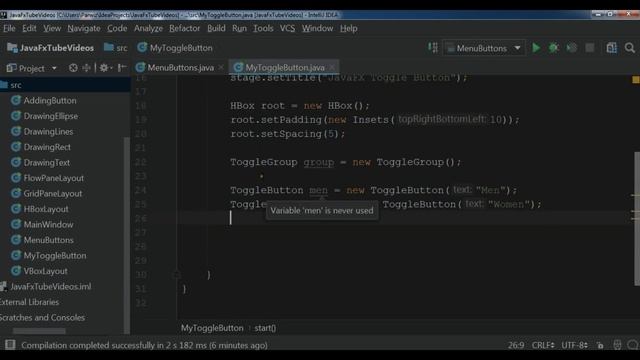640x360 pixels.
Task: Fold the start() method at line 30
Action: tap(177, 275)
